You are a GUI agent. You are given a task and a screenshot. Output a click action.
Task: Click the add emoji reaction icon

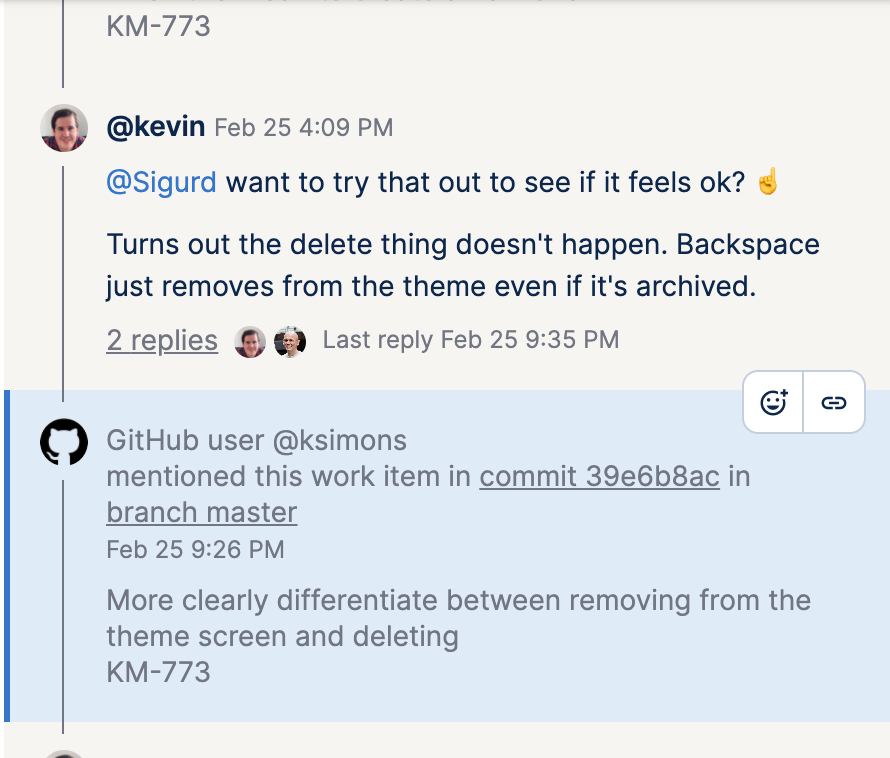click(x=774, y=402)
